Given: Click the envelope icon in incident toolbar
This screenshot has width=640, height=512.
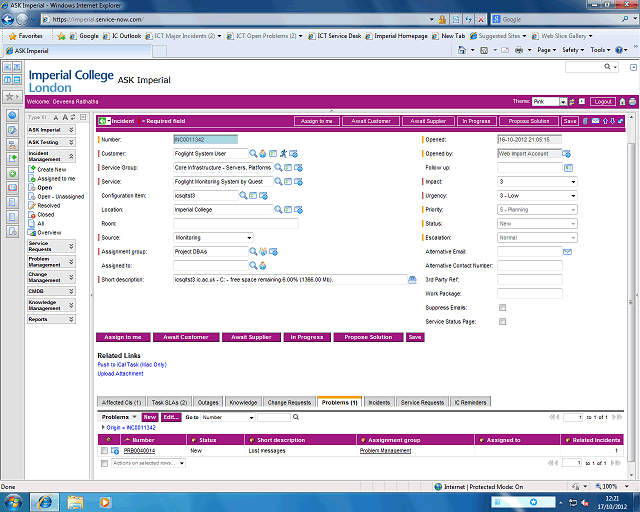Looking at the screenshot, I should click(x=596, y=121).
